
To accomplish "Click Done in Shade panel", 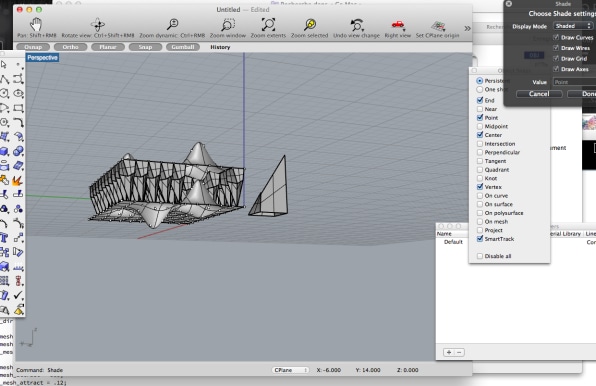I will click(583, 94).
